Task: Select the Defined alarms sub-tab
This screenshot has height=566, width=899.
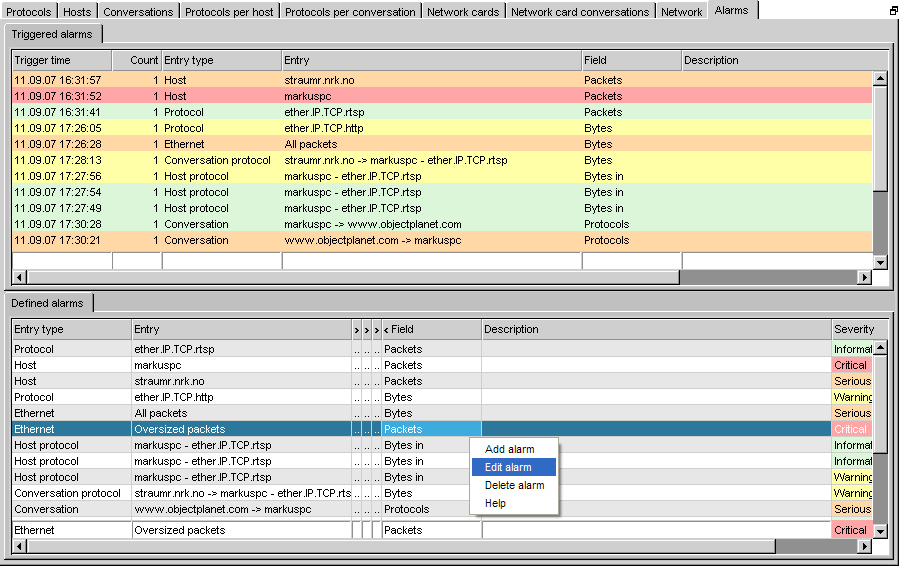Action: click(48, 303)
